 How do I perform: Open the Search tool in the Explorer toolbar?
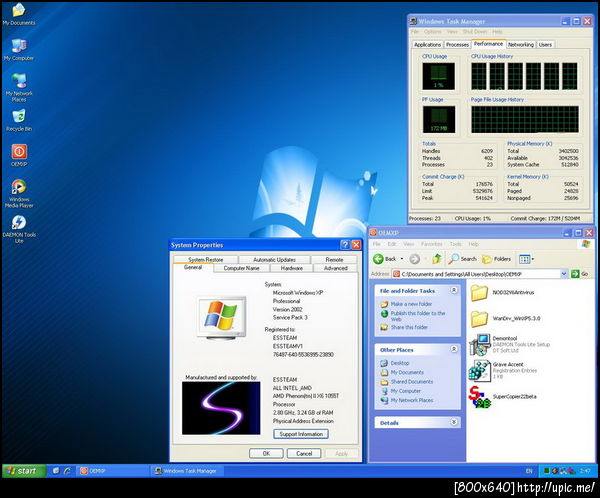(463, 259)
